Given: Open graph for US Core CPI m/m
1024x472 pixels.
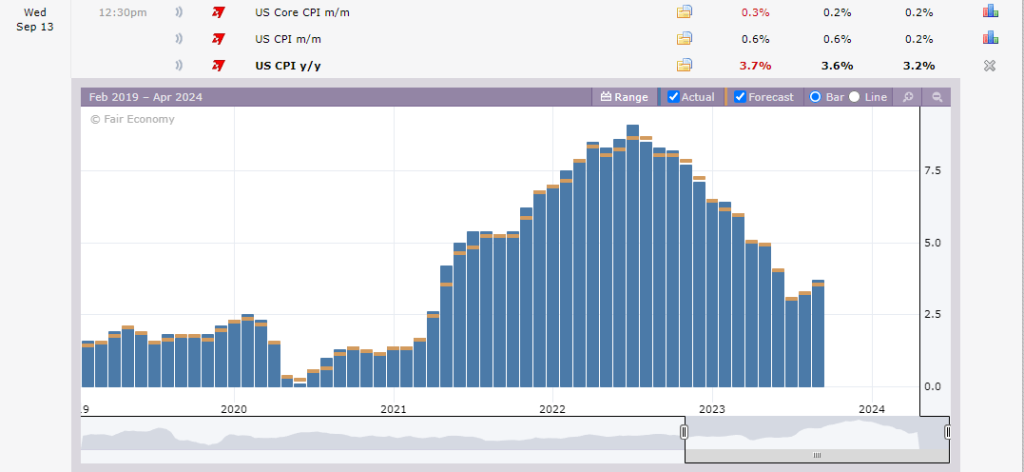Looking at the screenshot, I should pos(990,11).
